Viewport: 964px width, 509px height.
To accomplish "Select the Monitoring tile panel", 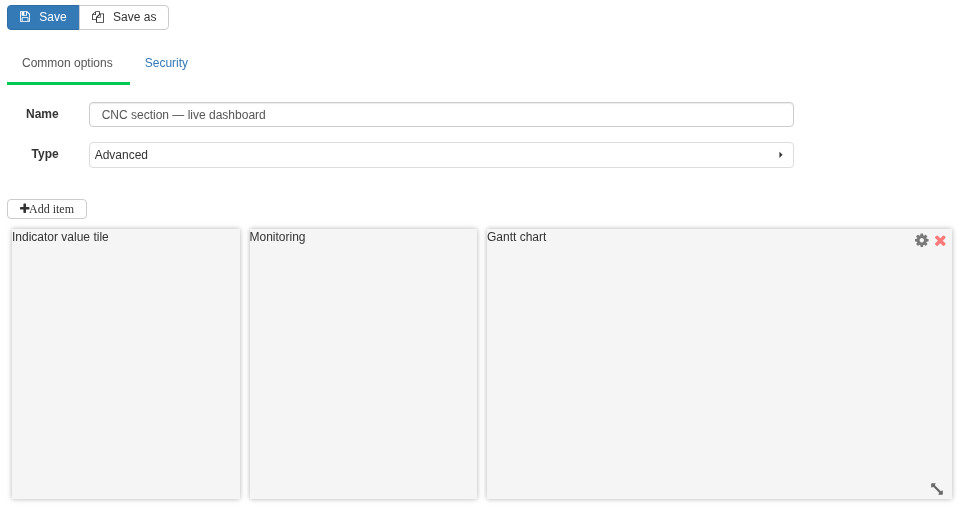I will (363, 364).
